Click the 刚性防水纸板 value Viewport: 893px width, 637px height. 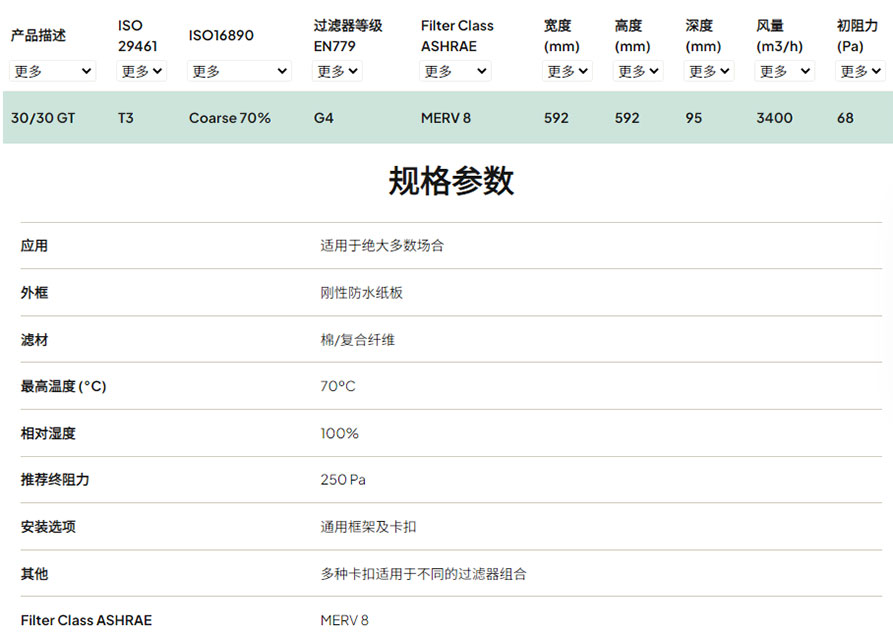click(x=362, y=293)
